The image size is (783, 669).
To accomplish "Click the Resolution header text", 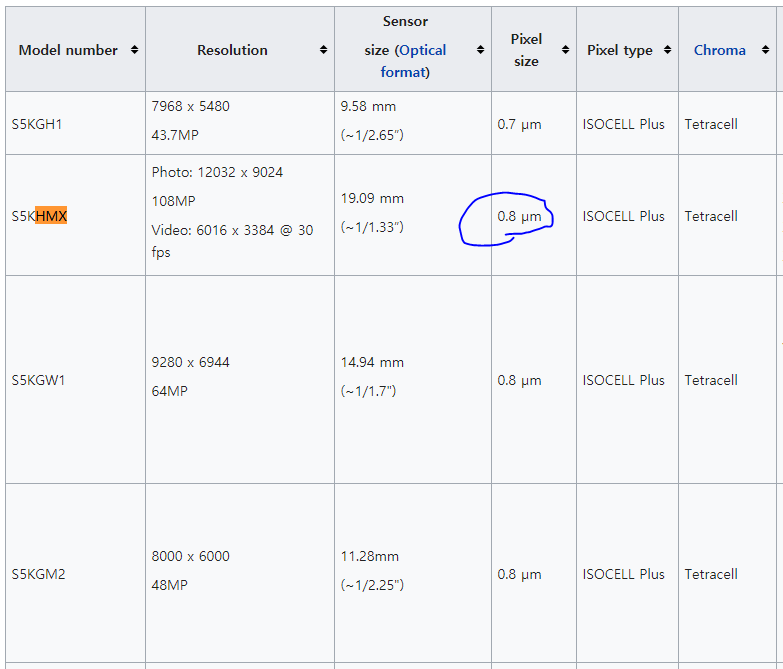I will 232,50.
